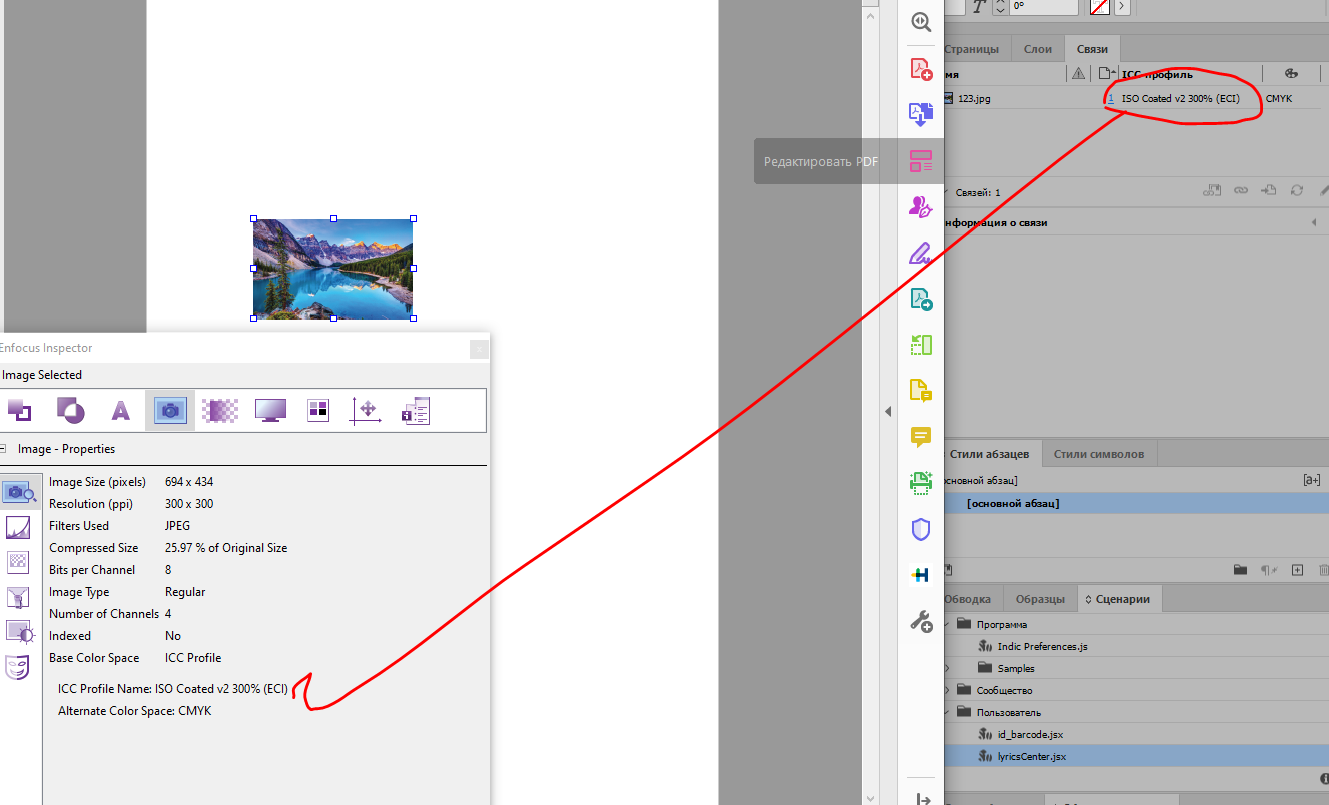Expand the Сообщество scripts folder
Viewport: 1329px width, 805px height.
947,690
